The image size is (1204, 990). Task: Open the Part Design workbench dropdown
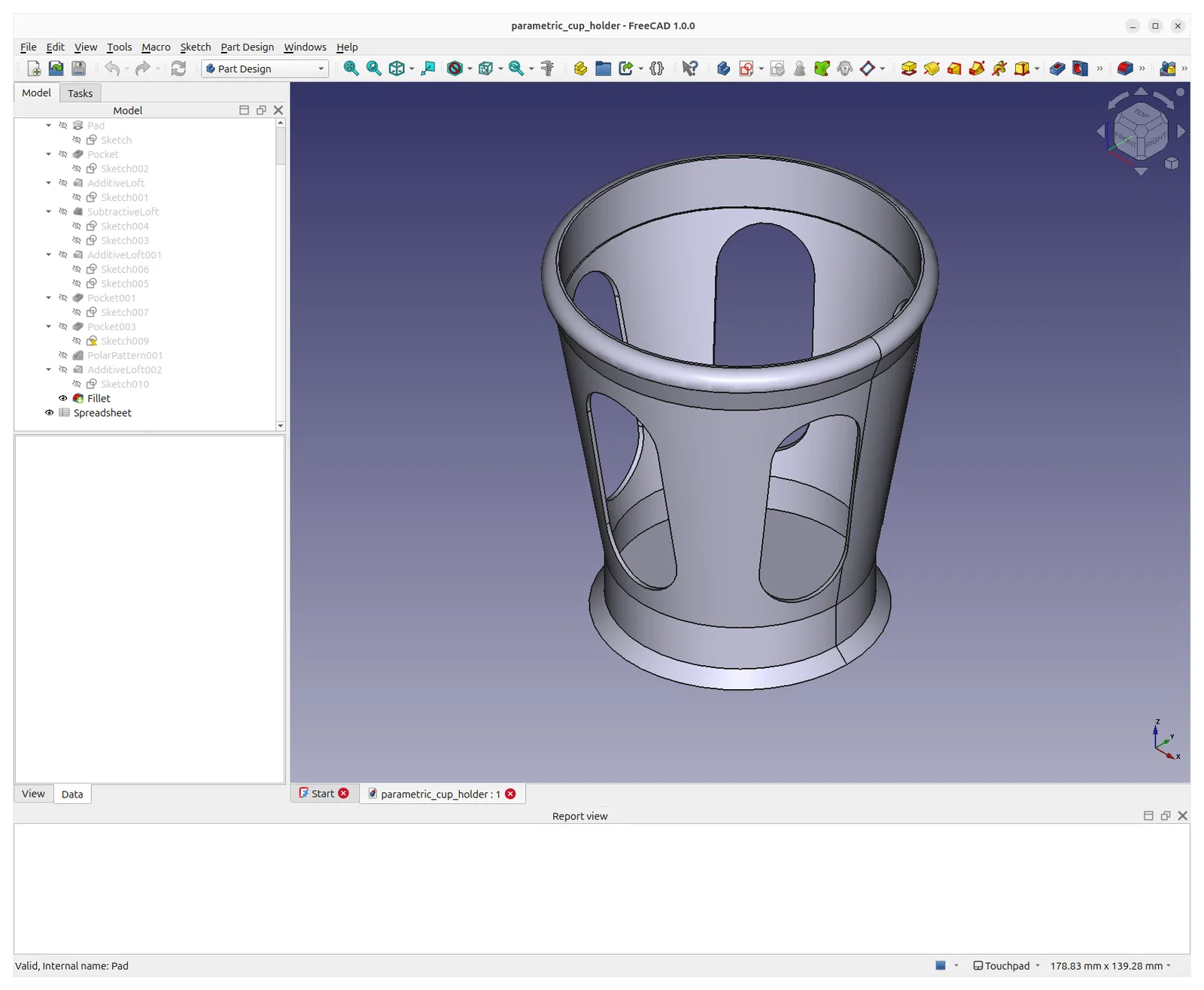point(265,68)
